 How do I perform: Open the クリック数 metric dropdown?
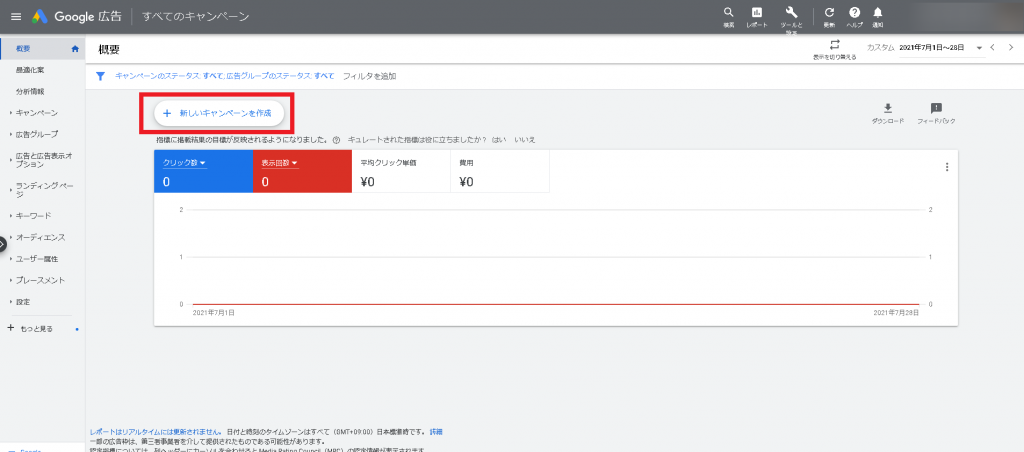(184, 163)
